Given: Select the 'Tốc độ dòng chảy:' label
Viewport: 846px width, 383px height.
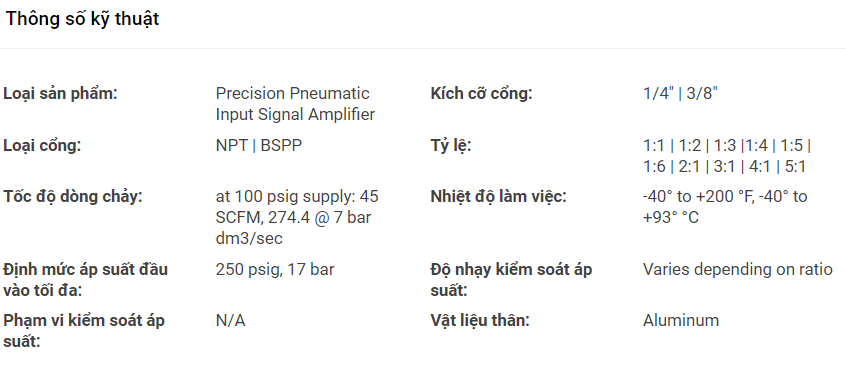Looking at the screenshot, I should [x=73, y=196].
